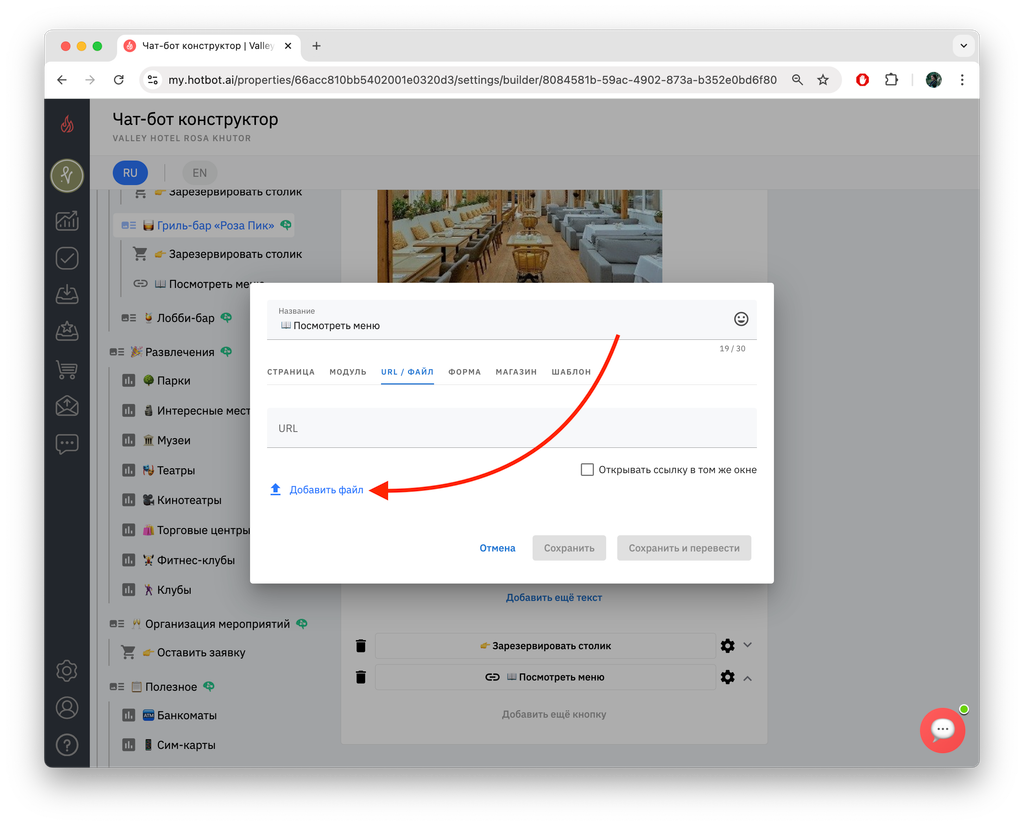Click into the URL input field
The height and width of the screenshot is (826, 1024).
click(511, 428)
